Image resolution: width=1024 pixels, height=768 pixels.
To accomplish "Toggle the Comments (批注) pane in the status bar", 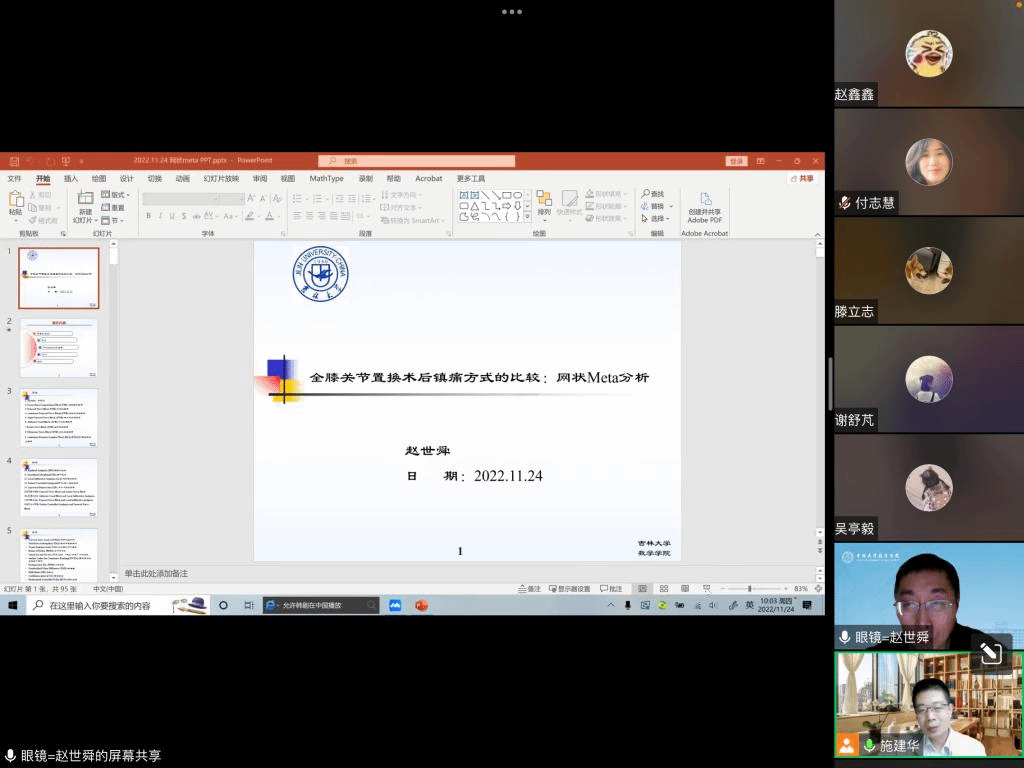I will [x=610, y=589].
